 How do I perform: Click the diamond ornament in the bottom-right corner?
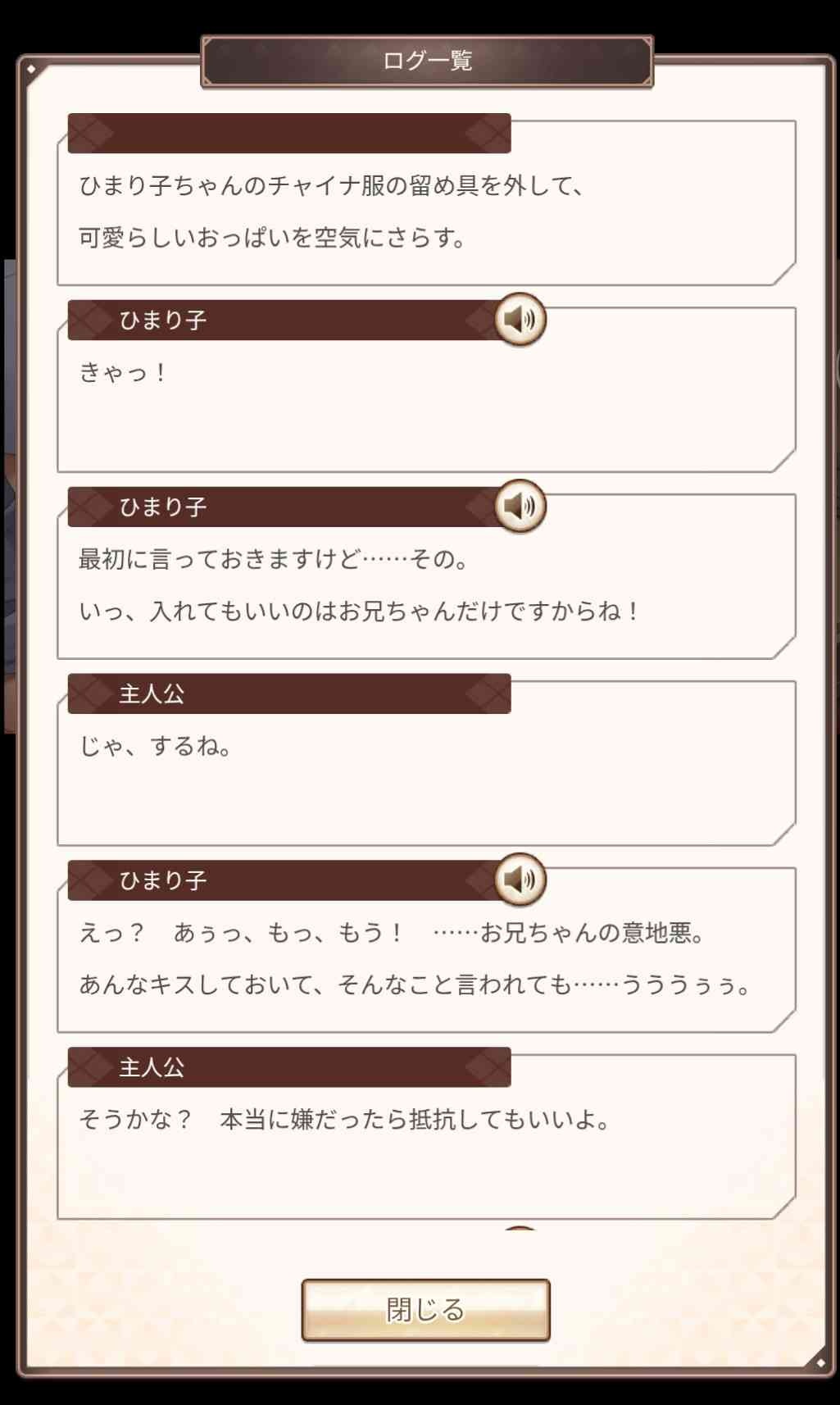[x=820, y=1362]
